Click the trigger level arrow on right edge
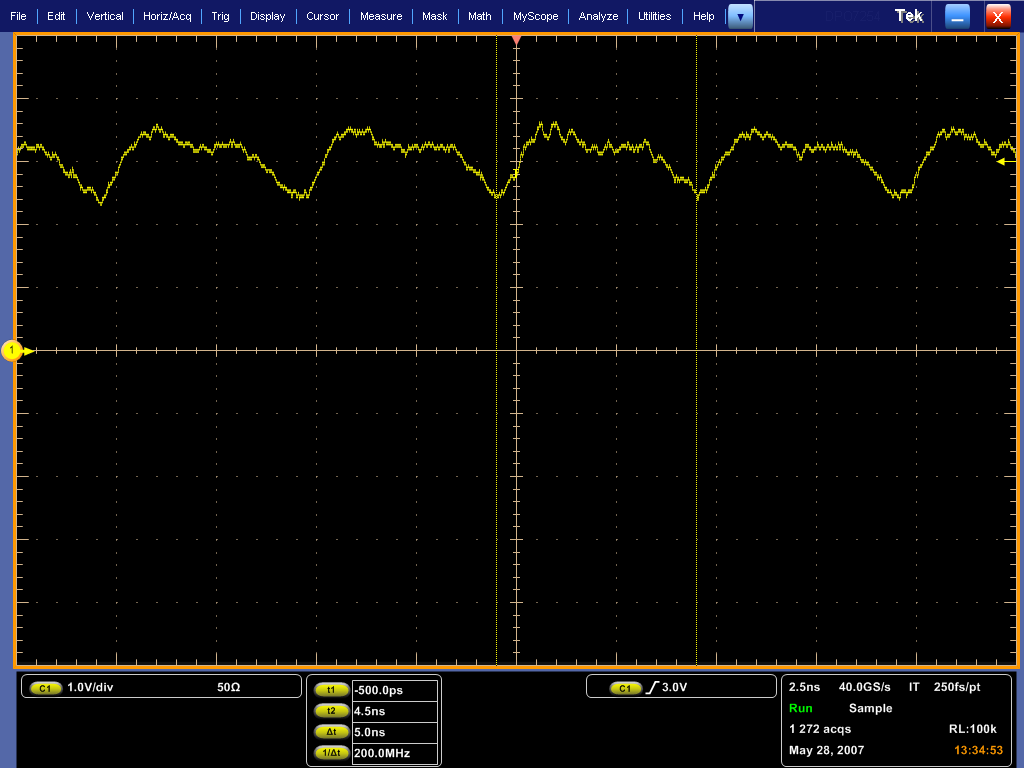The width and height of the screenshot is (1024, 768). tap(1006, 161)
